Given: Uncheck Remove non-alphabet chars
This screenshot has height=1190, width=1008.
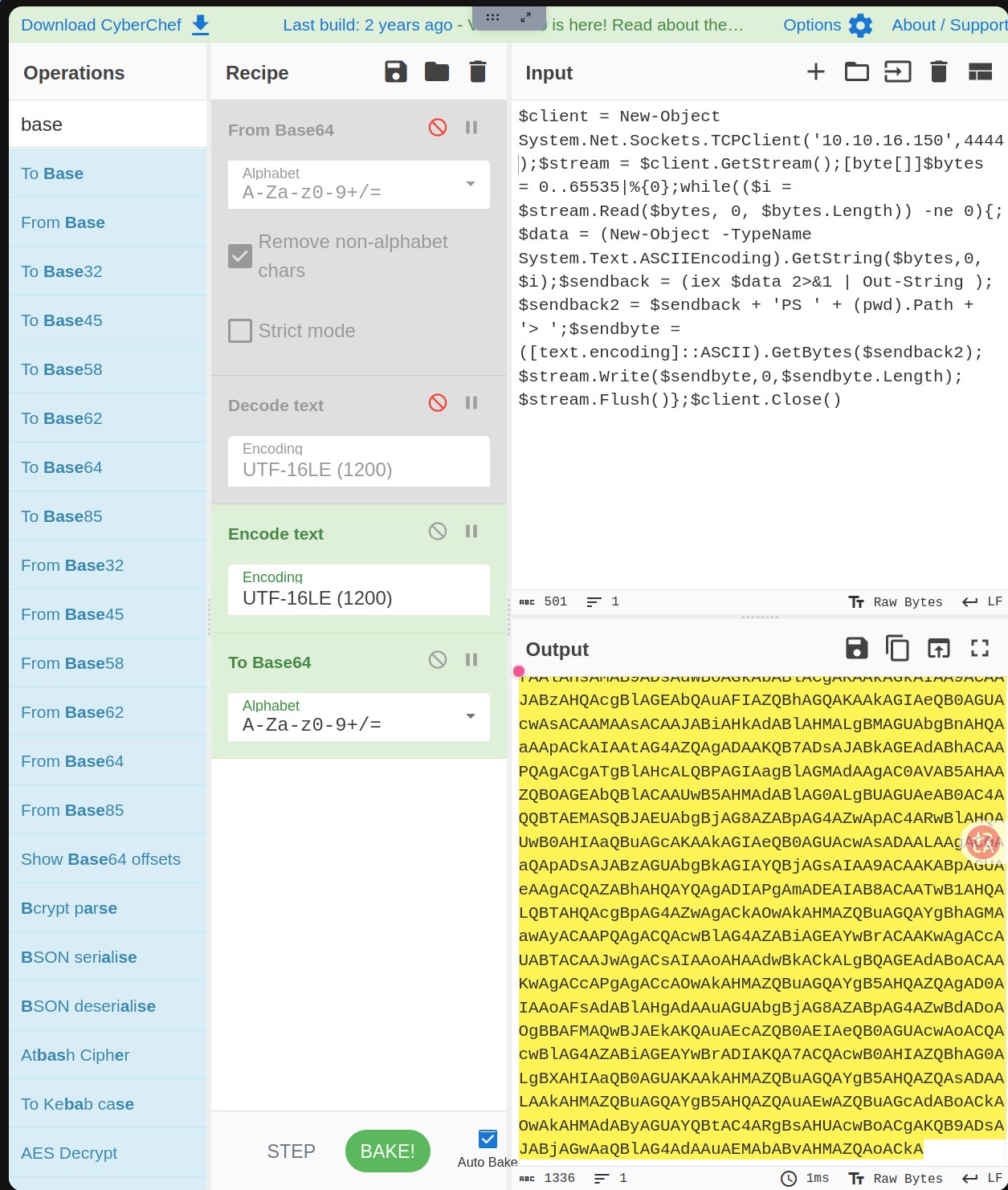Looking at the screenshot, I should pos(240,256).
